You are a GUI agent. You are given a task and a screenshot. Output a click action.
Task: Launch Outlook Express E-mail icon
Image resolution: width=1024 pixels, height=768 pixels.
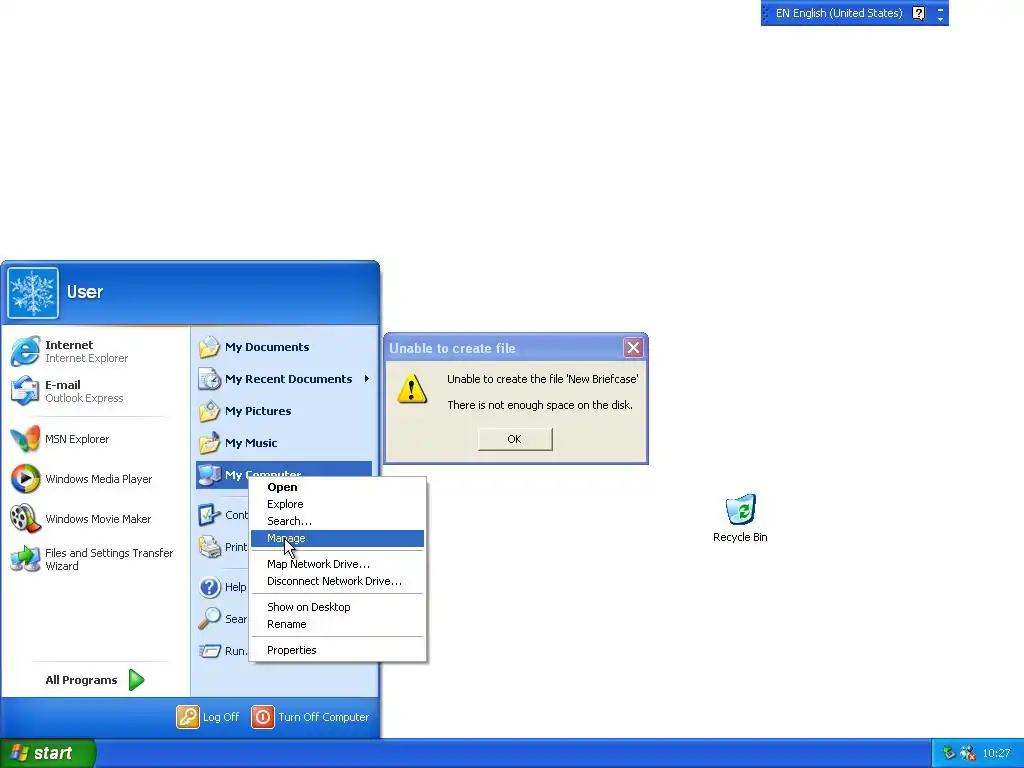pos(25,391)
